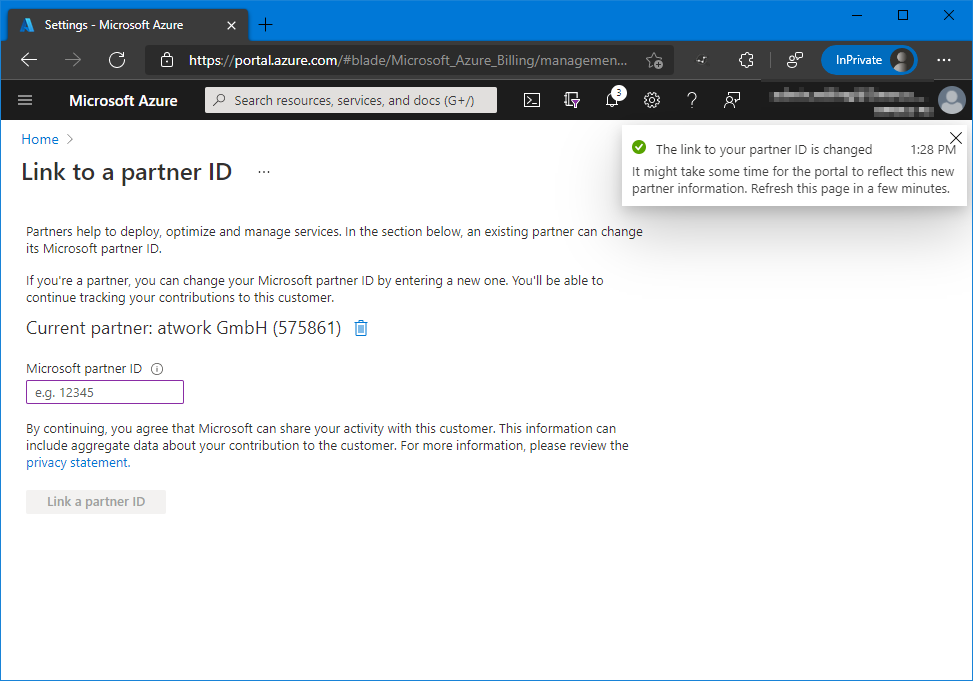
Task: Focus the Microsoft partner ID input field
Action: 105,392
